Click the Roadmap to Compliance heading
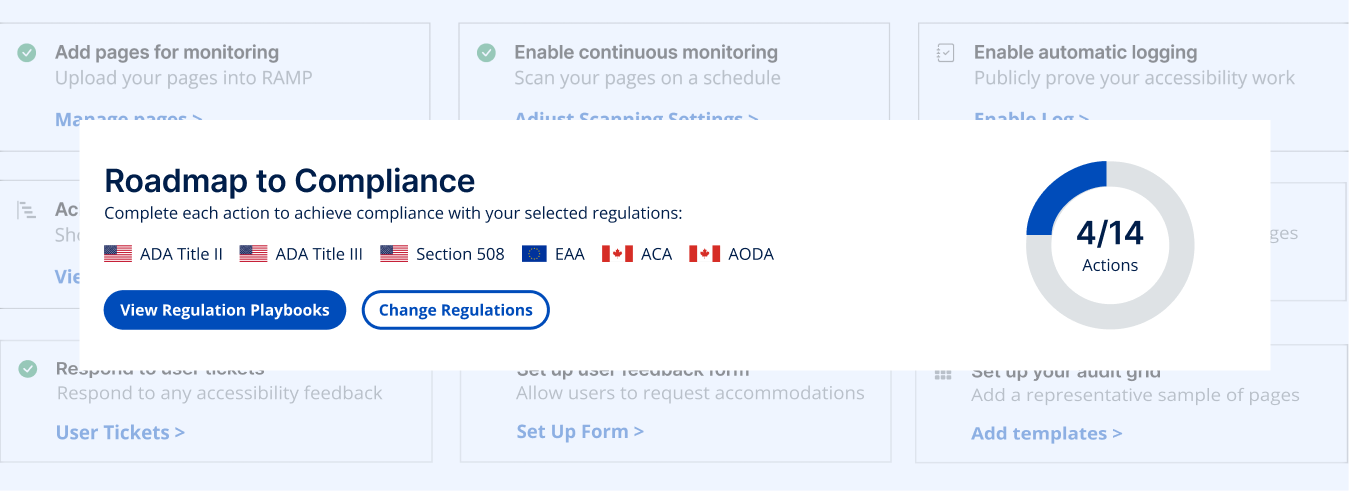 290,181
